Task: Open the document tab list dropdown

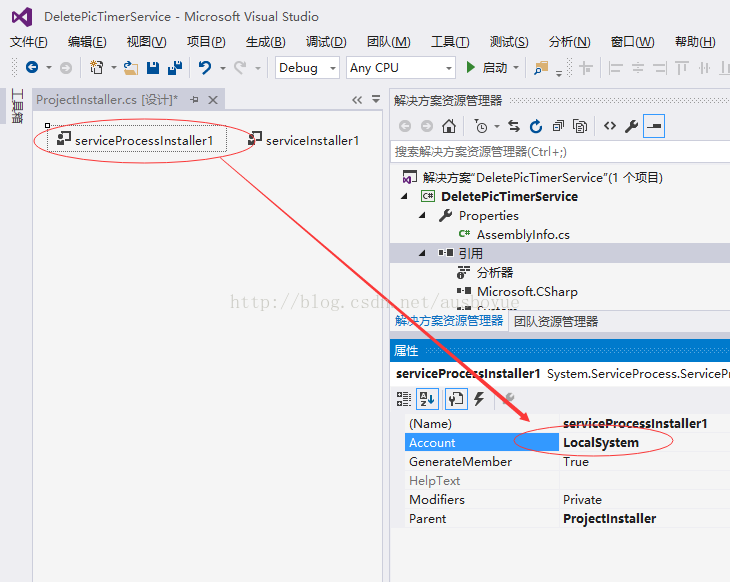Action: [x=376, y=99]
